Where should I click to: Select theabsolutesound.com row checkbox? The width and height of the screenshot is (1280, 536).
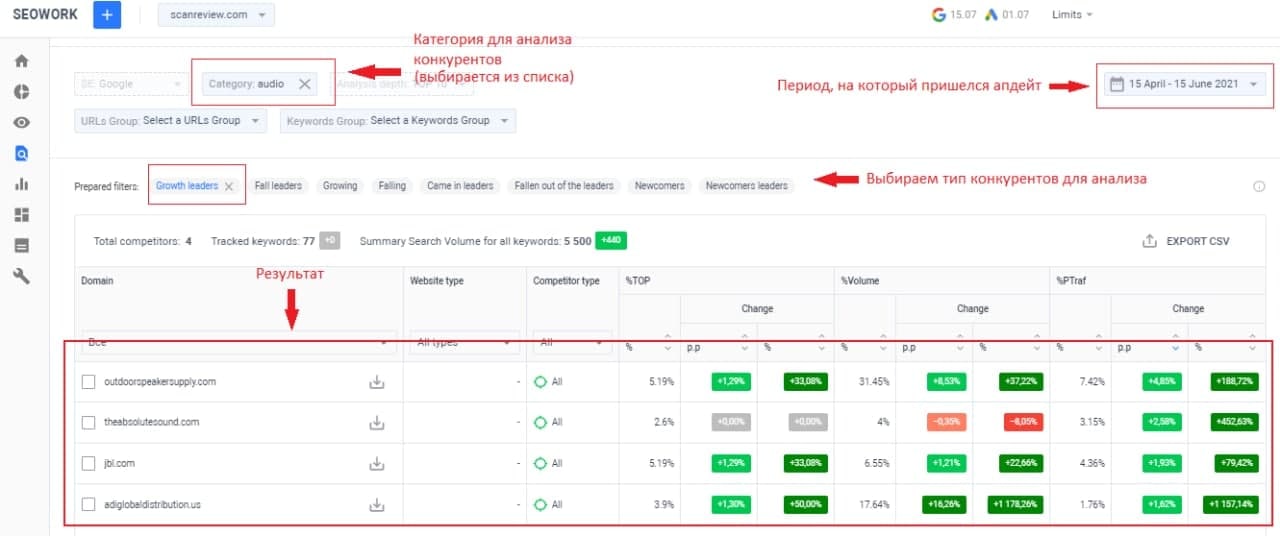coord(89,422)
